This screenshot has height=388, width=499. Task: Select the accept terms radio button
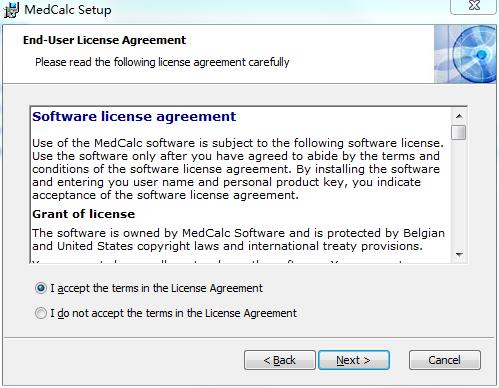click(x=41, y=288)
